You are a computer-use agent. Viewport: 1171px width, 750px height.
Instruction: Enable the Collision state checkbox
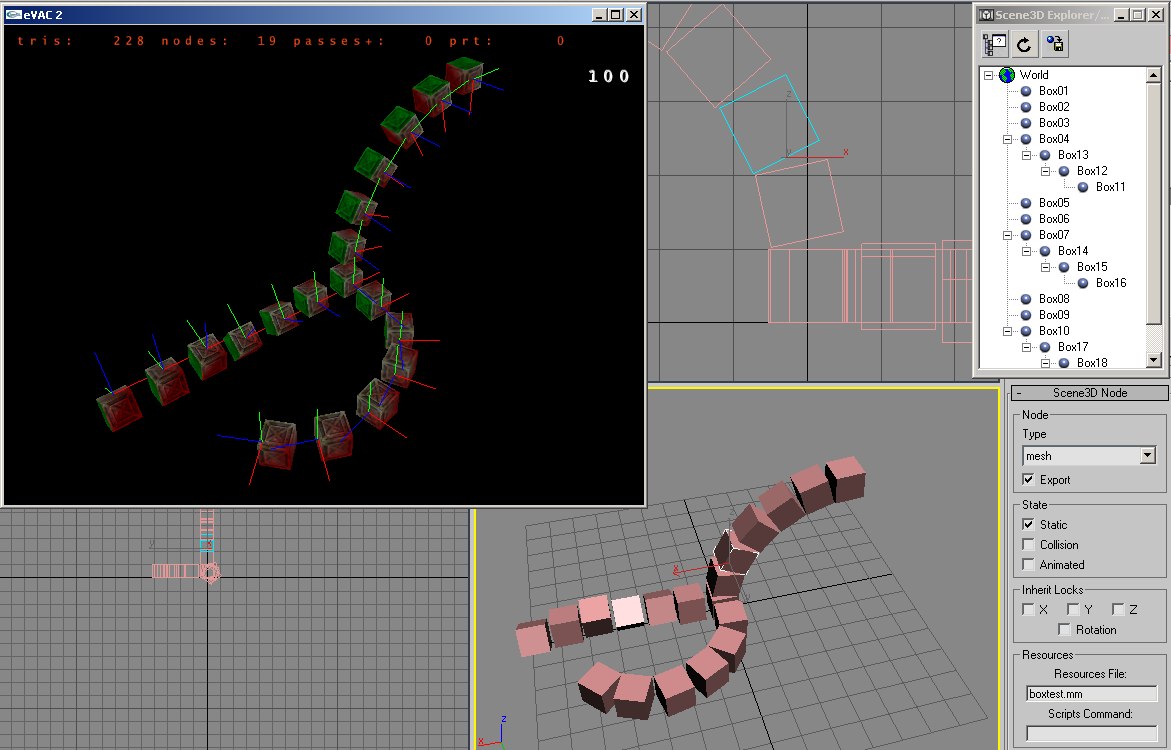[x=1028, y=545]
